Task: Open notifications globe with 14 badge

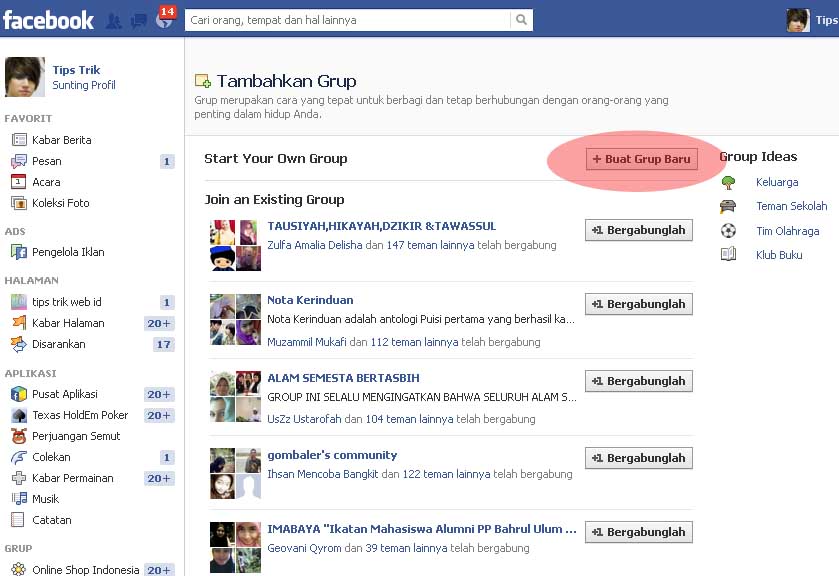Action: [165, 19]
